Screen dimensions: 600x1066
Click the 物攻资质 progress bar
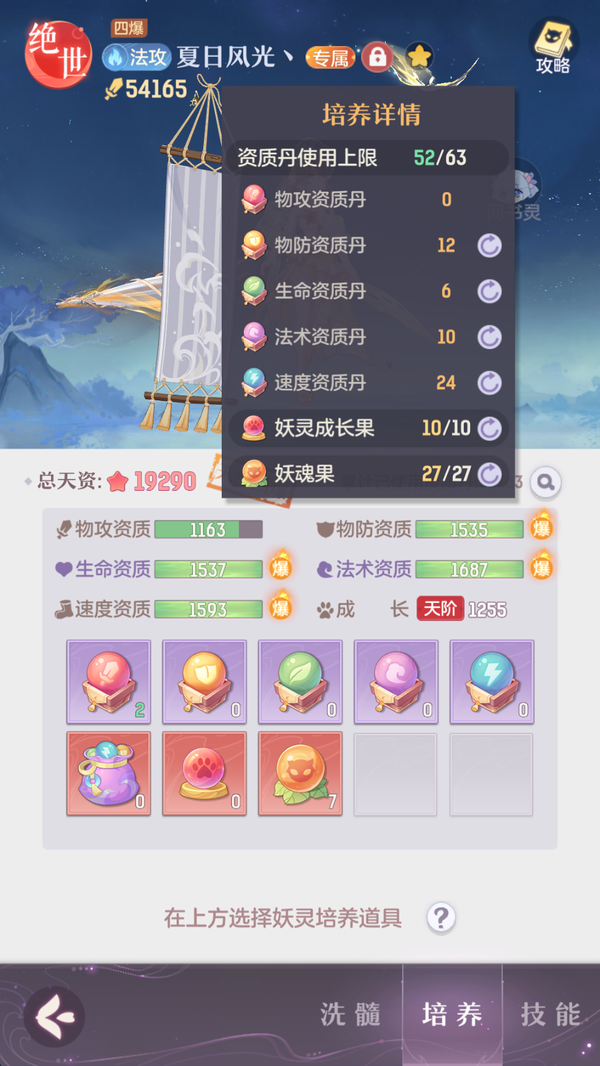point(208,530)
